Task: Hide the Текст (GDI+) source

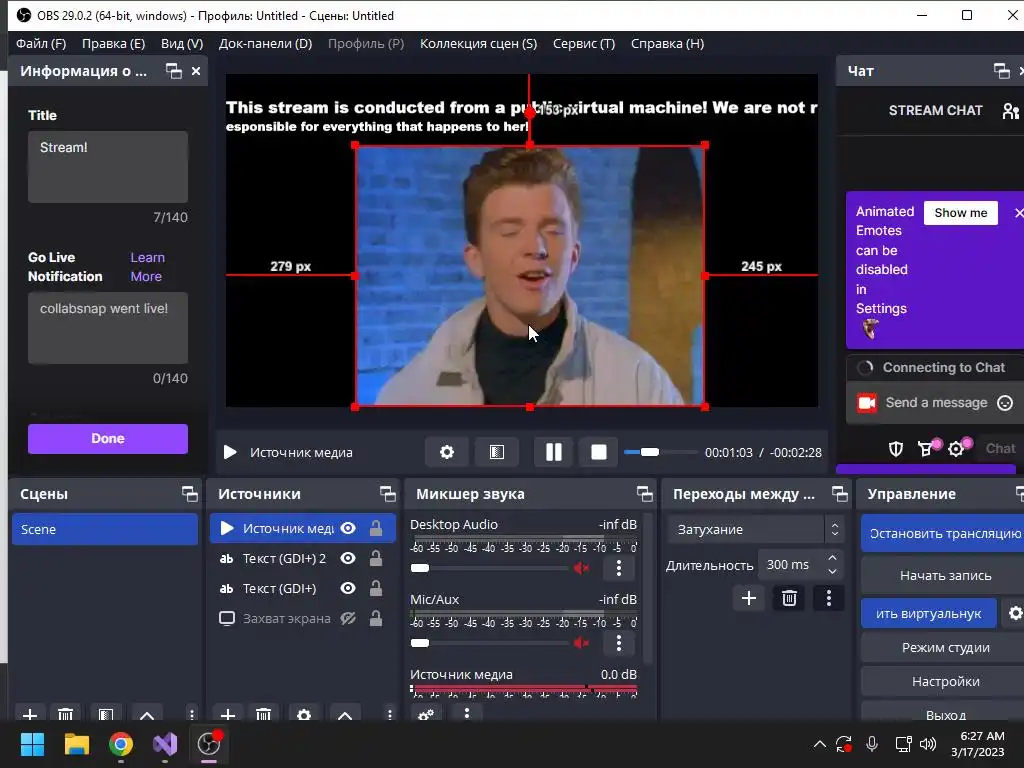Action: pyautogui.click(x=348, y=588)
